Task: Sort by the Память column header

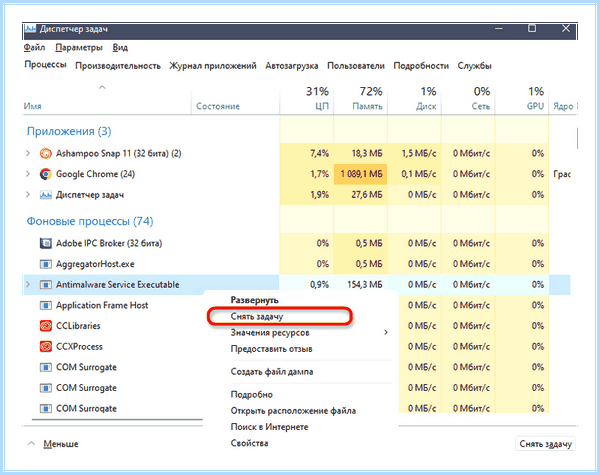Action: click(x=367, y=106)
